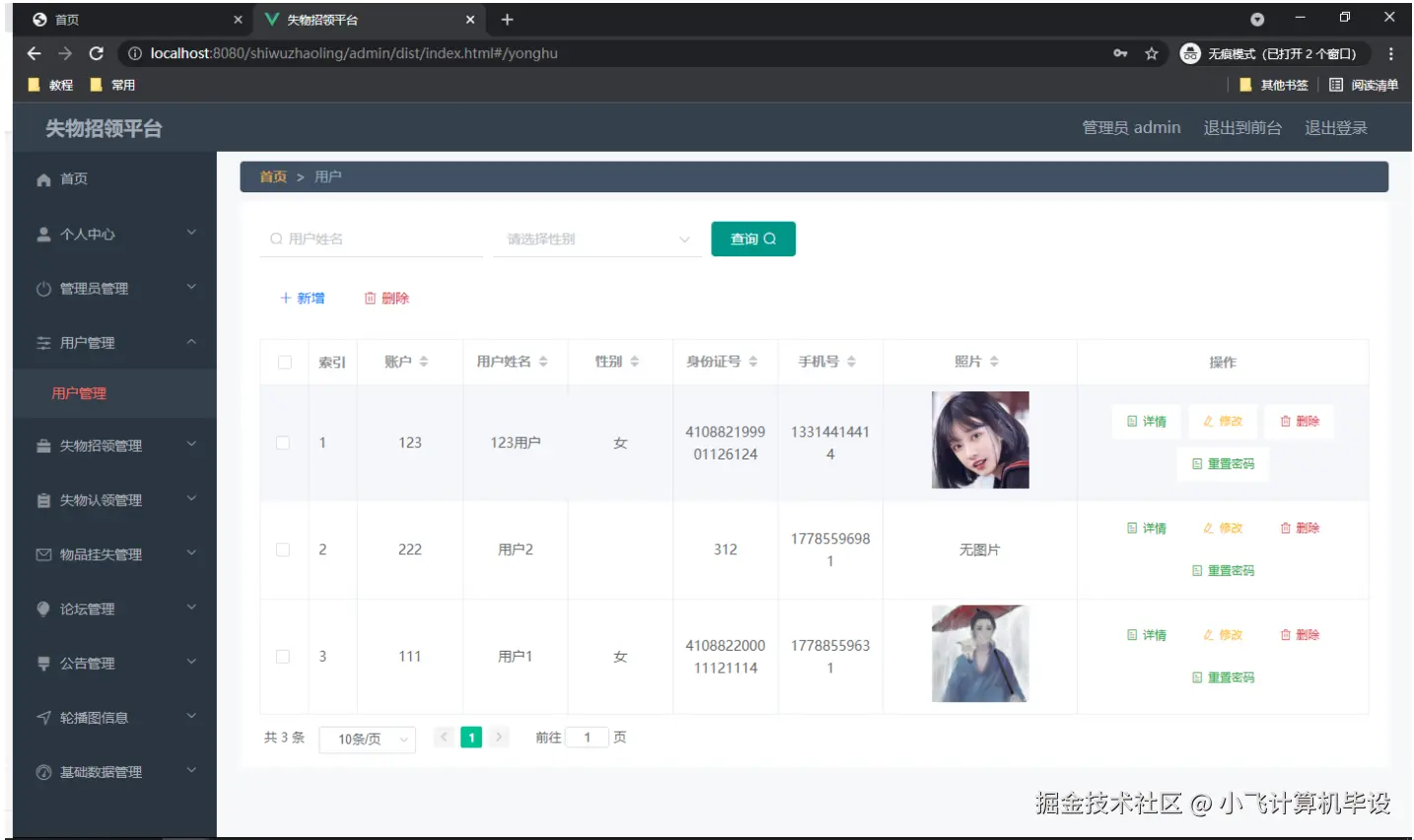Check the row checkbox for 用户2
The height and width of the screenshot is (840, 1414).
point(284,549)
